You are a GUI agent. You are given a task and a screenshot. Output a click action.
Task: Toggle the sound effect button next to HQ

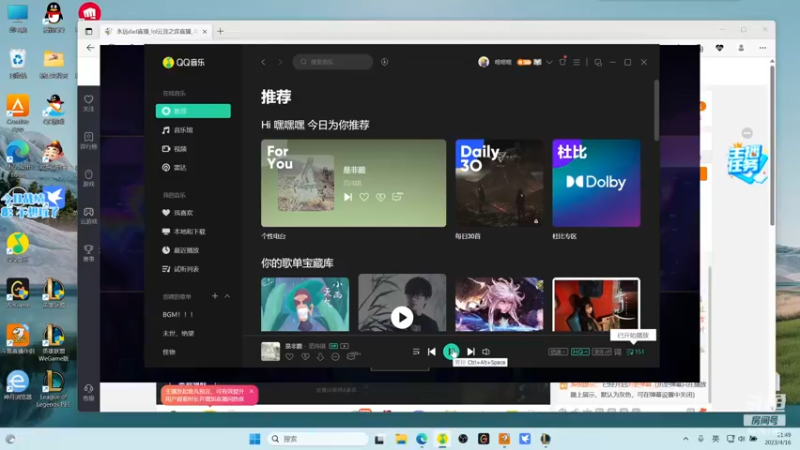click(602, 352)
